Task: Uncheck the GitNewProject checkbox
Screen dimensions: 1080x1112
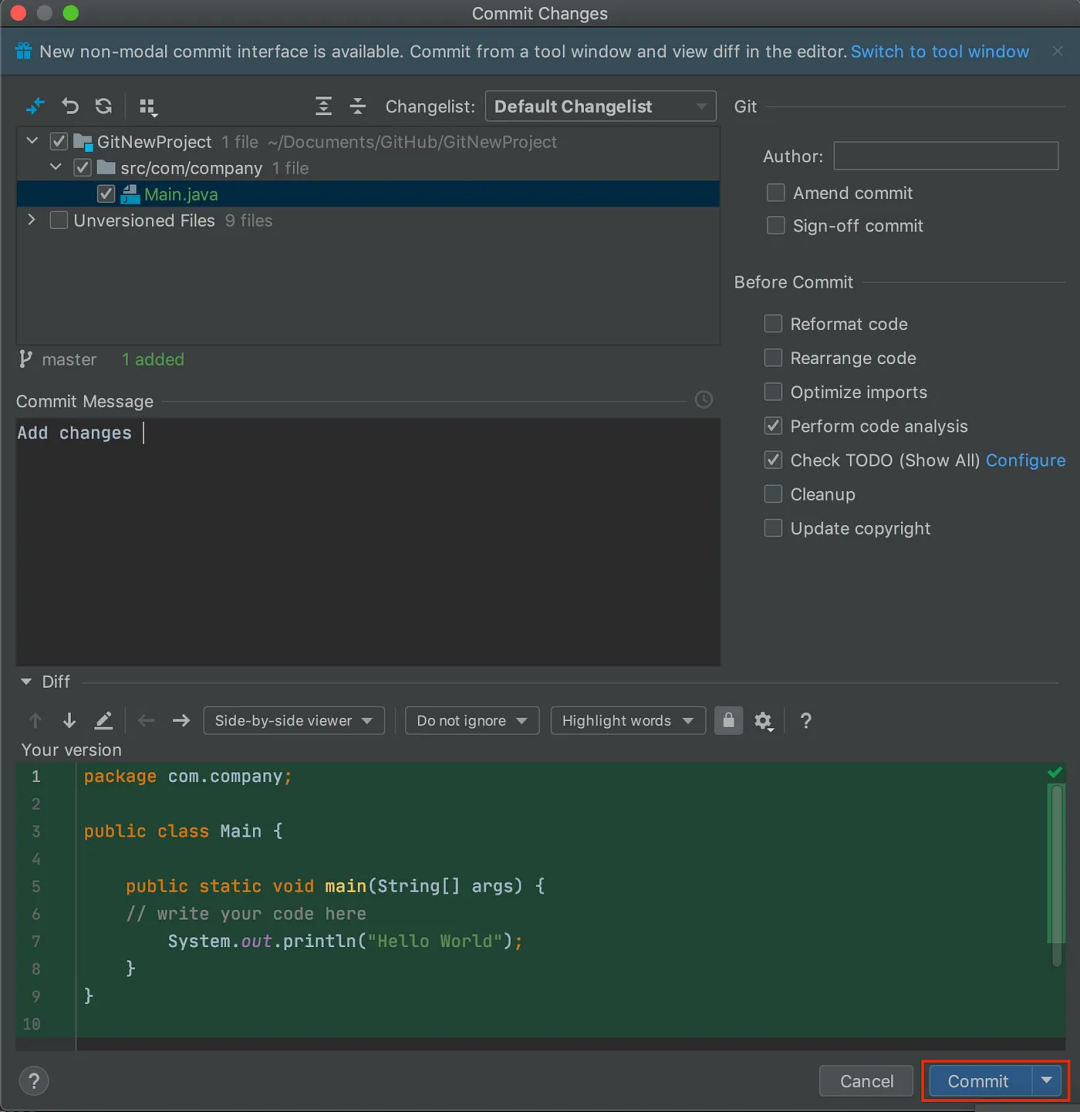Action: [x=59, y=142]
